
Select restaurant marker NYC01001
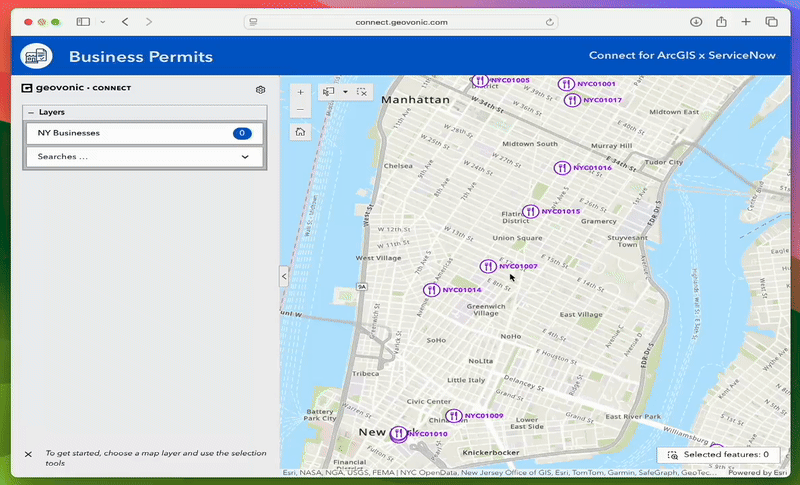pyautogui.click(x=566, y=84)
